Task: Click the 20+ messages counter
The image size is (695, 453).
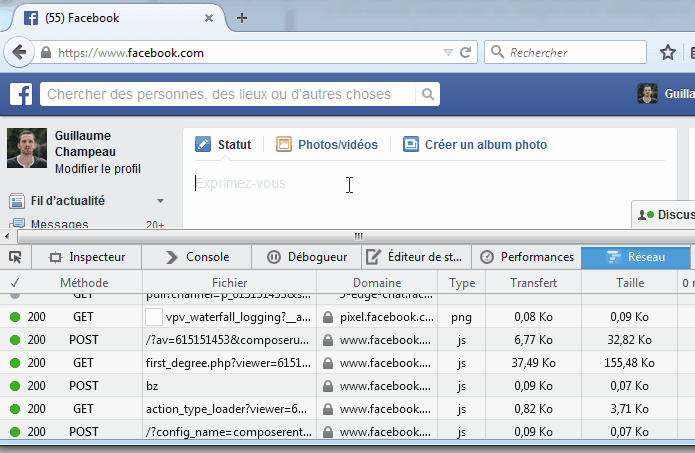Action: click(155, 225)
